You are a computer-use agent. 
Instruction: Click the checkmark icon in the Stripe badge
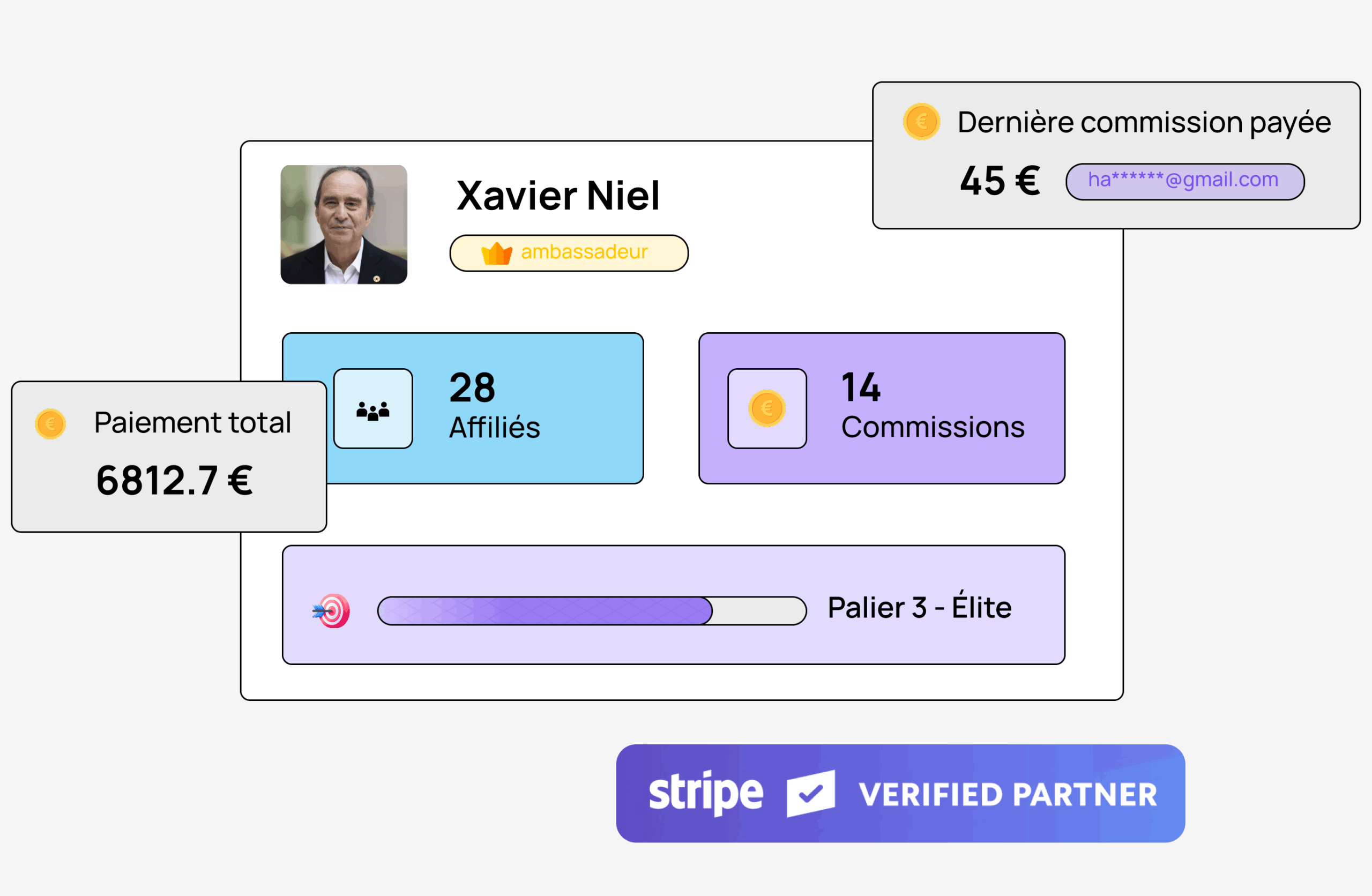[x=810, y=793]
